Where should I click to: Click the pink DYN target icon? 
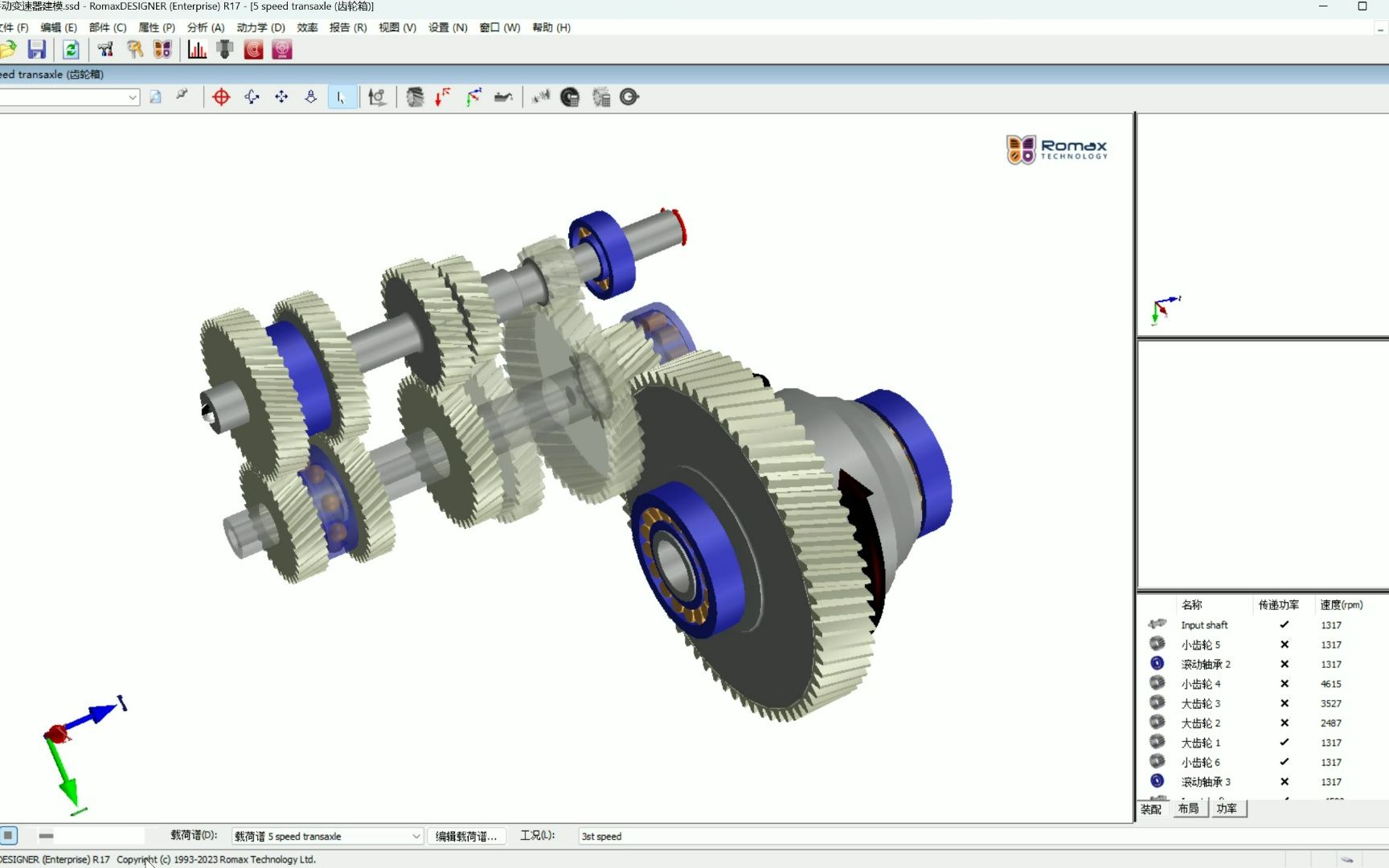281,50
